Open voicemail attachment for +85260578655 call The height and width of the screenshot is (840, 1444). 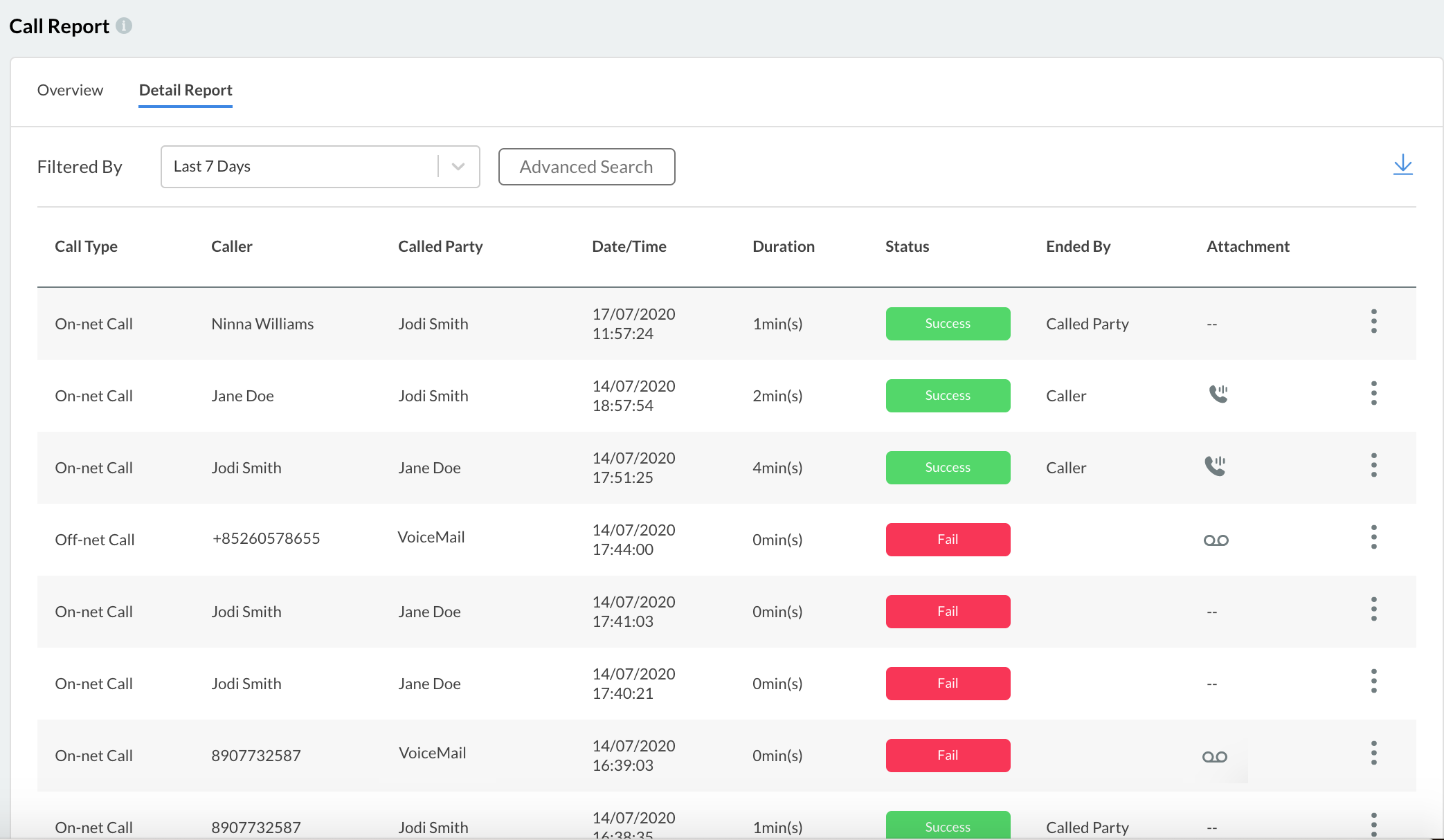pyautogui.click(x=1216, y=540)
